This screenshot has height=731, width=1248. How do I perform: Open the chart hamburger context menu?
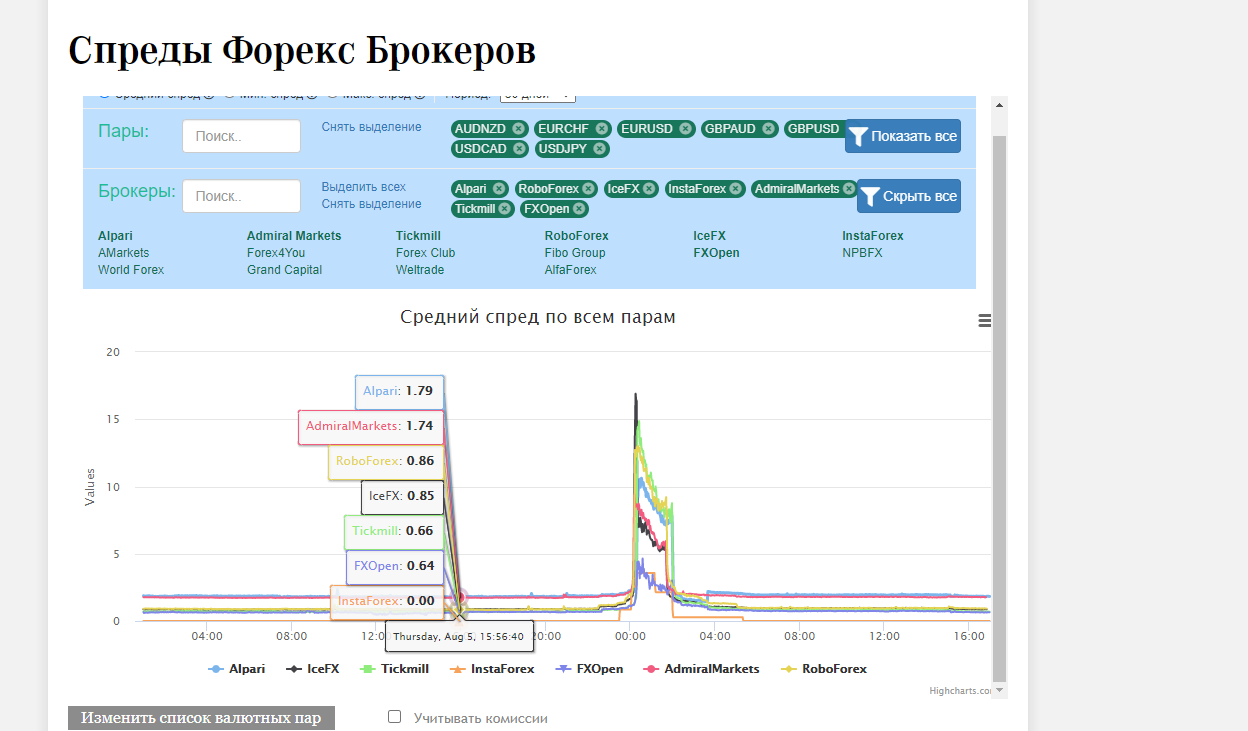(985, 320)
